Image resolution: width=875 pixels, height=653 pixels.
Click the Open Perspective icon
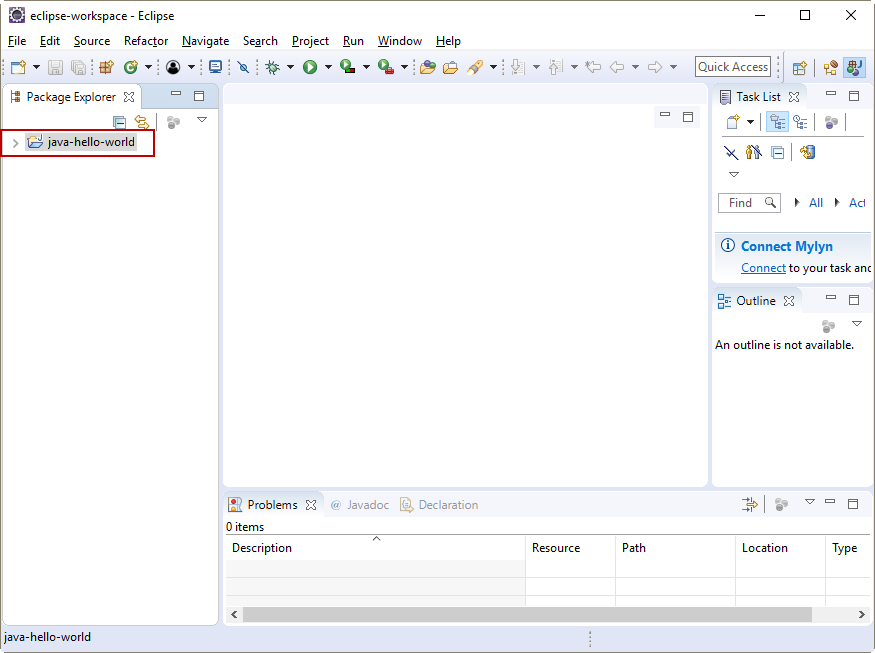[x=800, y=68]
